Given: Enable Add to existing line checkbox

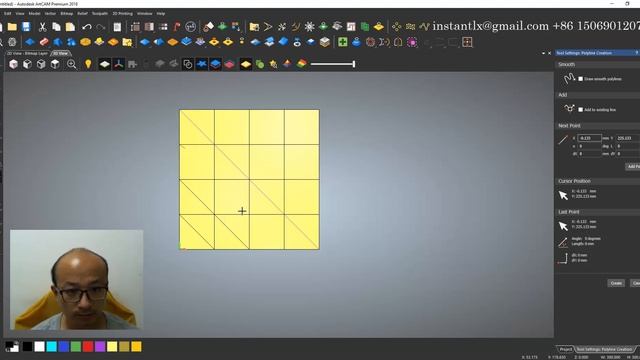Looking at the screenshot, I should (x=580, y=109).
